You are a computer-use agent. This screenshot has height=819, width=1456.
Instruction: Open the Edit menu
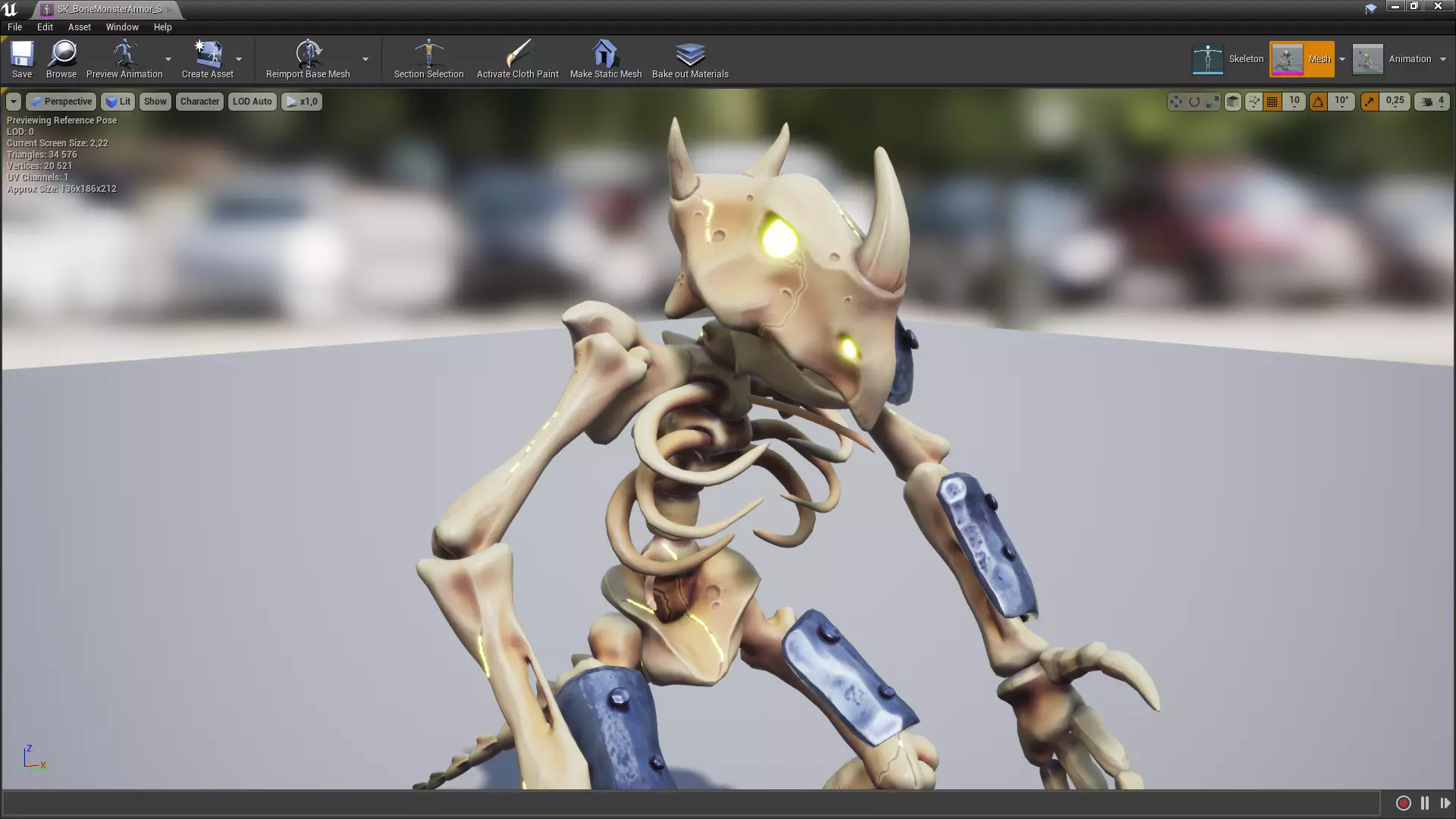pos(45,27)
